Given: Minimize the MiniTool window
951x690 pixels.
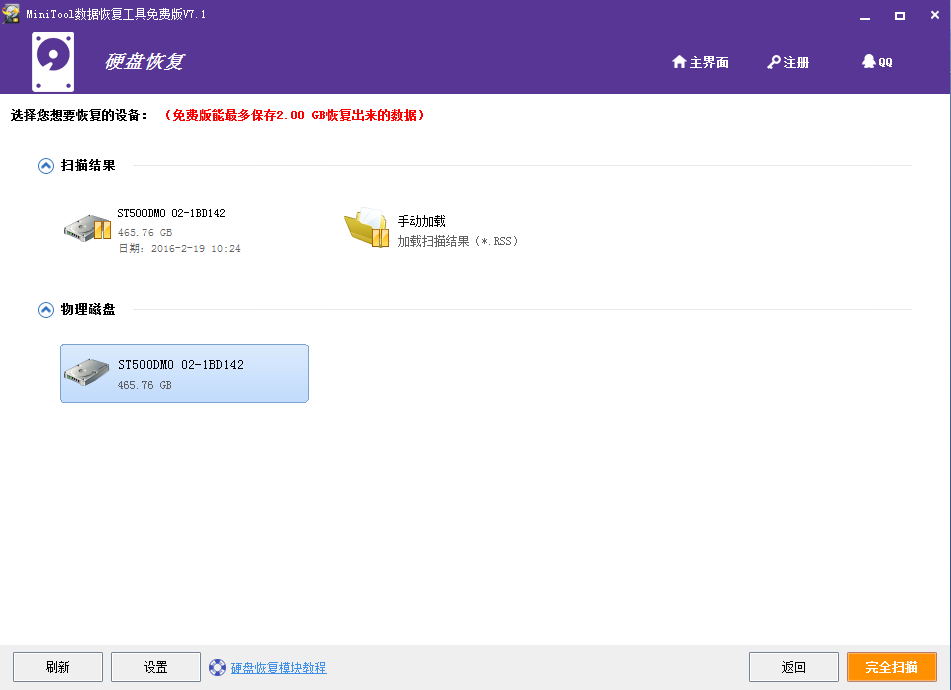Looking at the screenshot, I should pos(865,16).
